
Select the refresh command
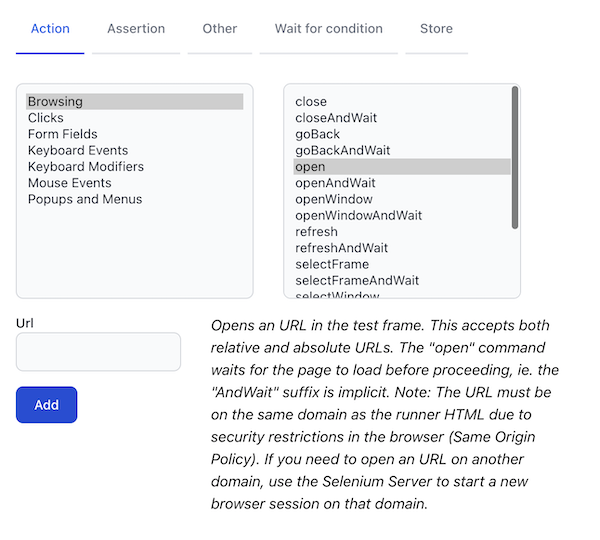[402, 232]
